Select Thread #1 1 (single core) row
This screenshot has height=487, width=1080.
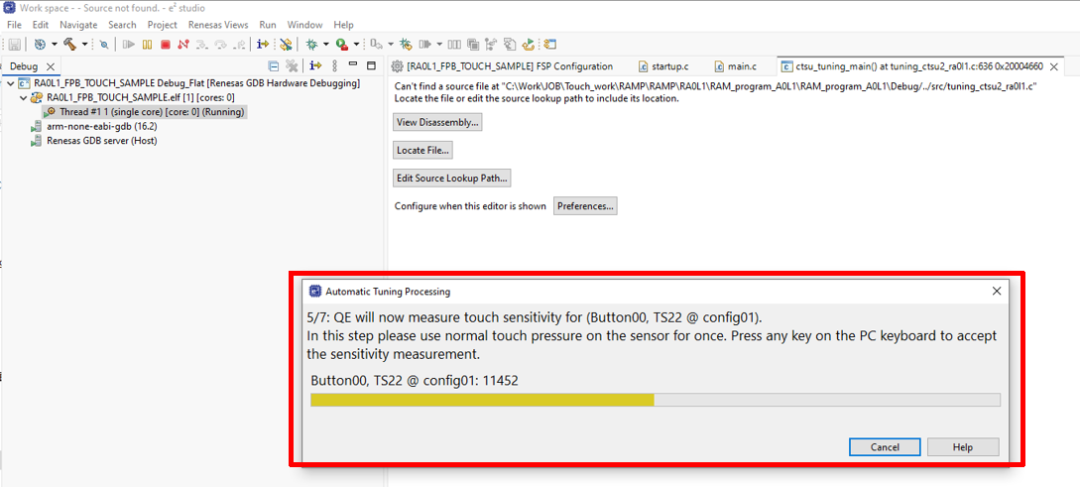point(143,112)
